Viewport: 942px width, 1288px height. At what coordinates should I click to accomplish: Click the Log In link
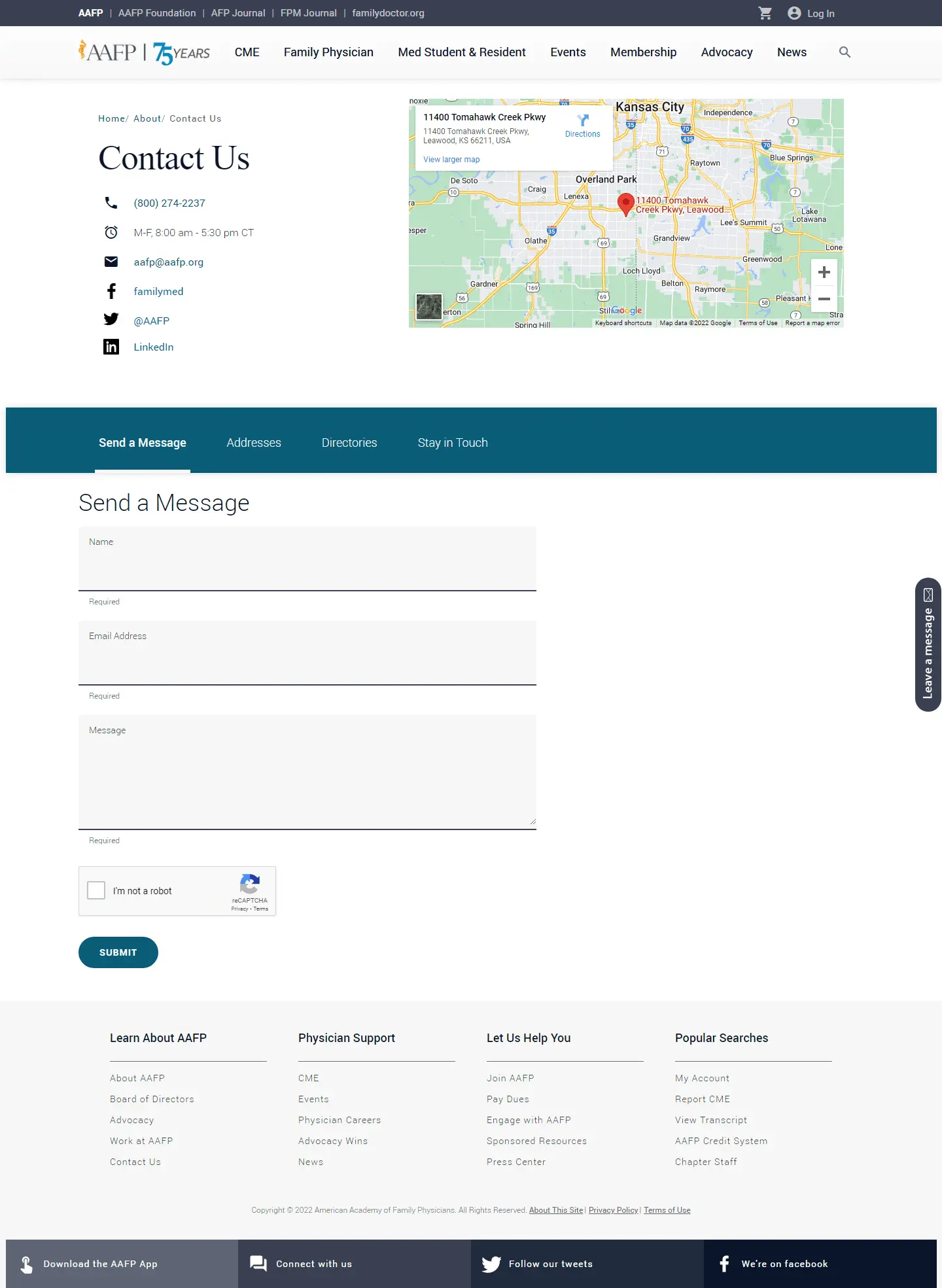(820, 13)
